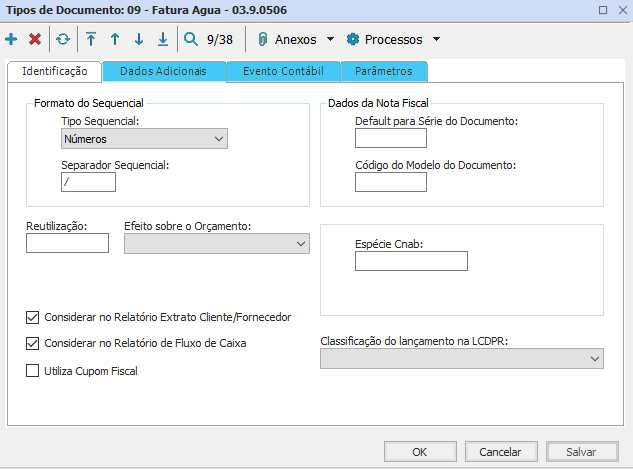Click the magnifier search icon
Image resolution: width=633 pixels, height=469 pixels.
click(x=191, y=40)
